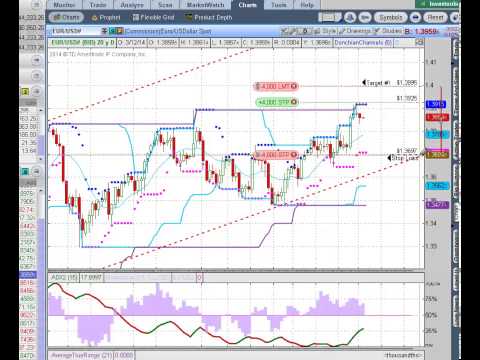Click the orange icon next to symbol field
Image resolution: width=480 pixels, height=360 pixels.
[120, 31]
